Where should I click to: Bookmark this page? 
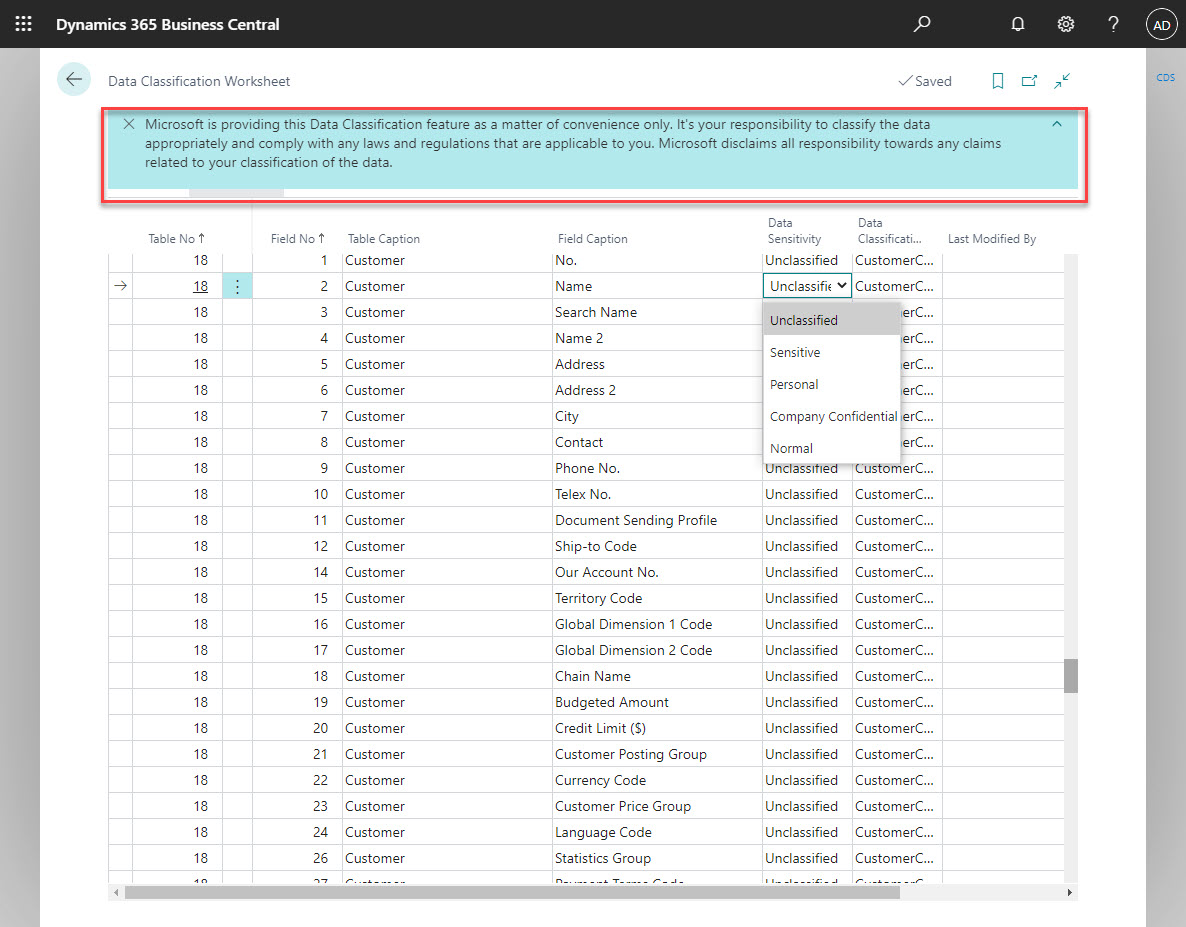click(x=998, y=81)
